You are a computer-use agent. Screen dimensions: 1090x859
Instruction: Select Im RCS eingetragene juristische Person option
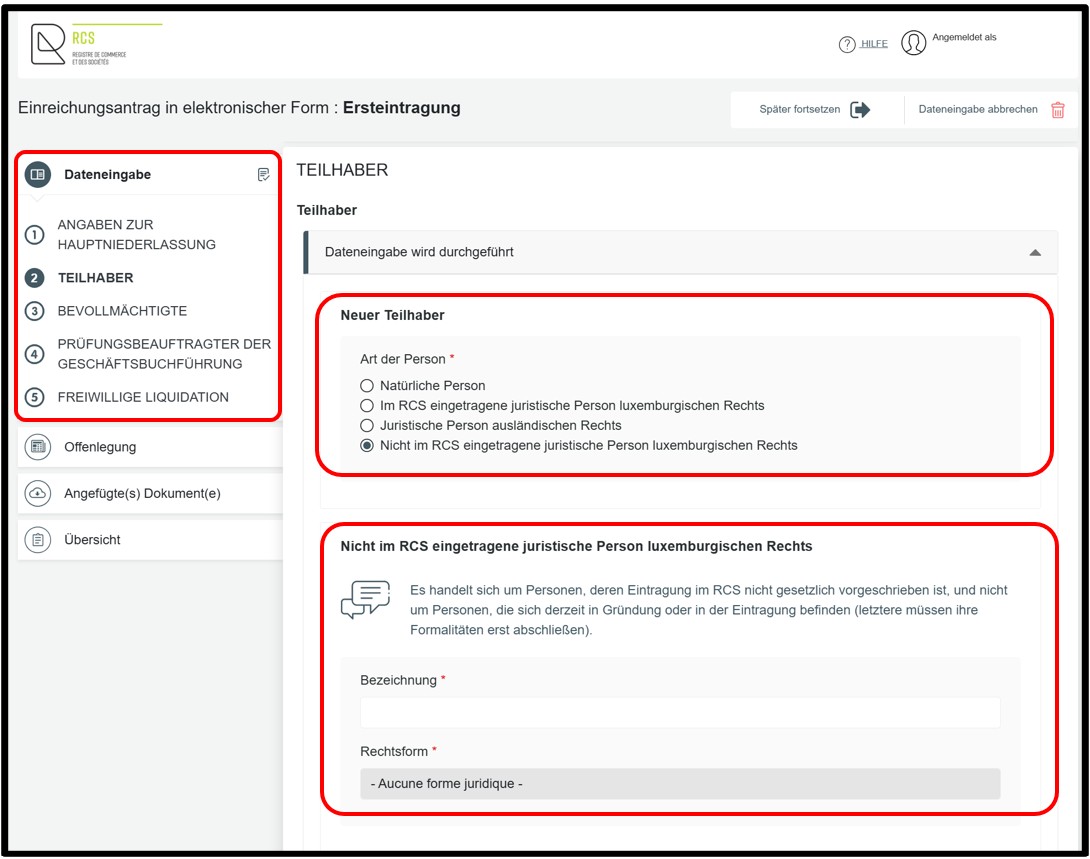tap(367, 406)
